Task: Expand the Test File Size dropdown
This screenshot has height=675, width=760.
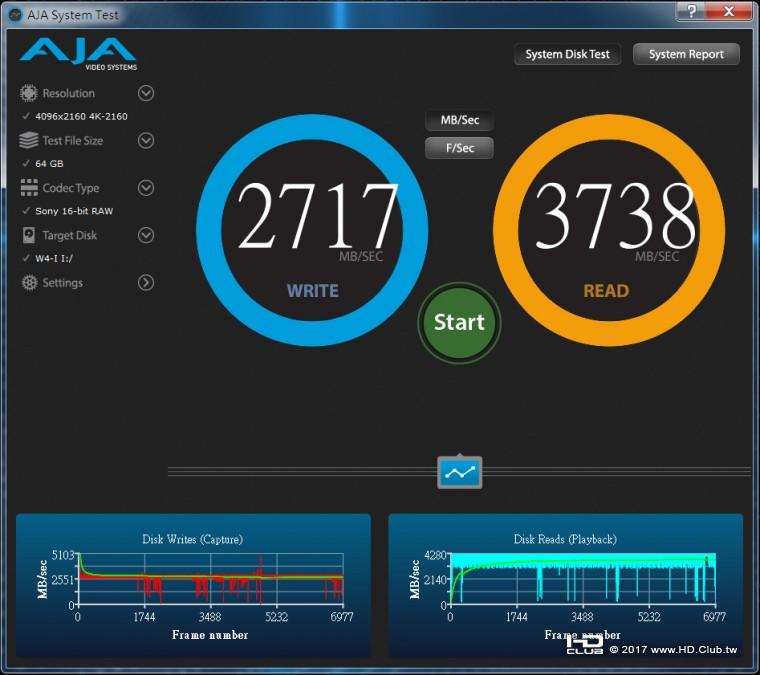Action: (146, 141)
